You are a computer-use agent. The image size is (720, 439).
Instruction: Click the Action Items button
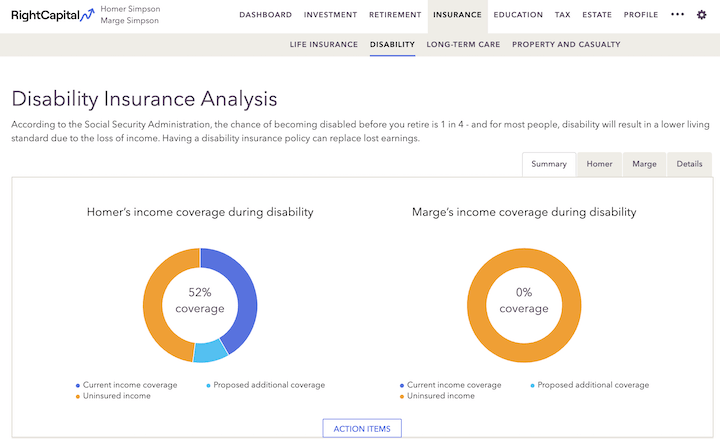tap(362, 428)
